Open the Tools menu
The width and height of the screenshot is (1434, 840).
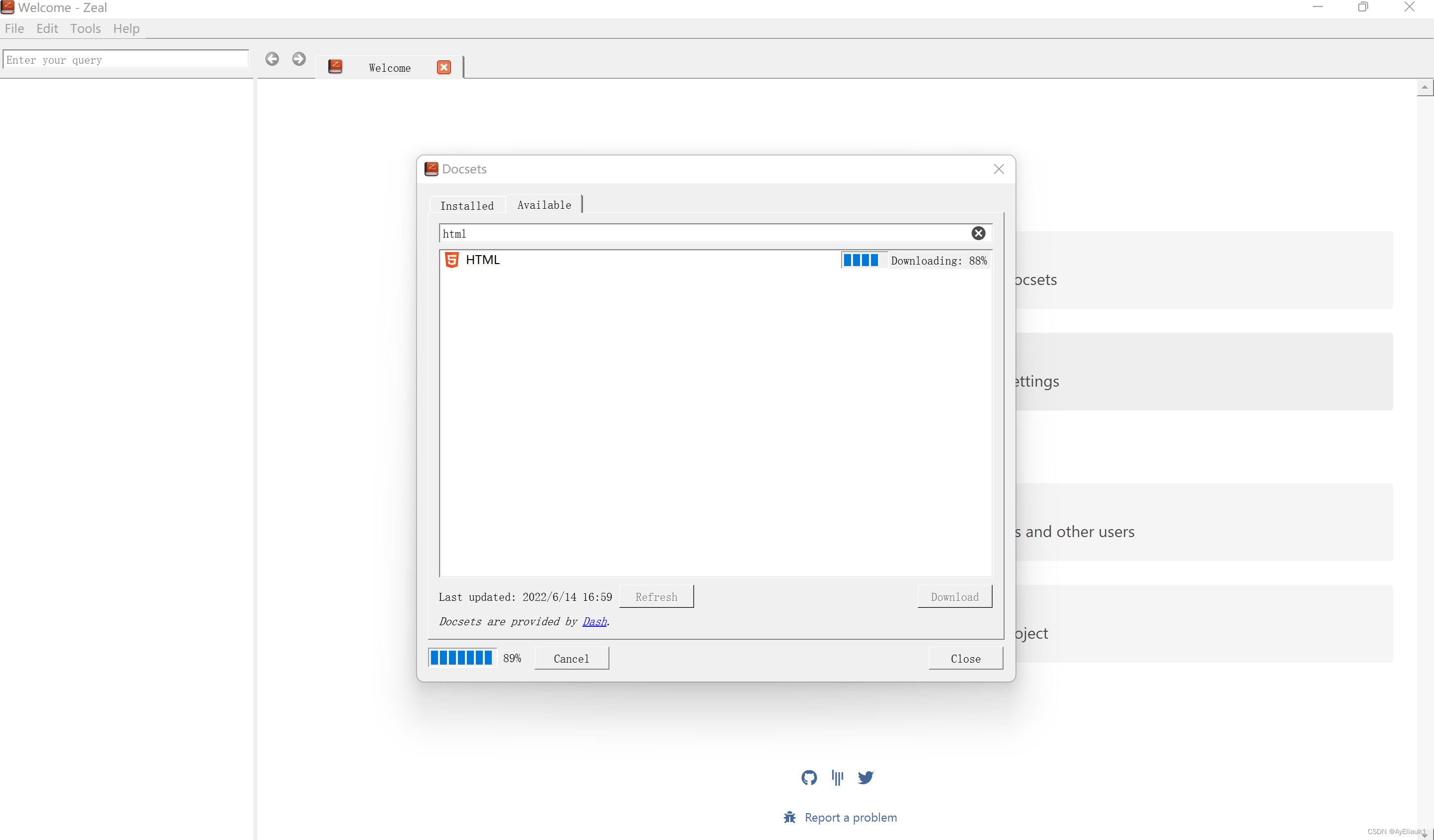pyautogui.click(x=85, y=28)
